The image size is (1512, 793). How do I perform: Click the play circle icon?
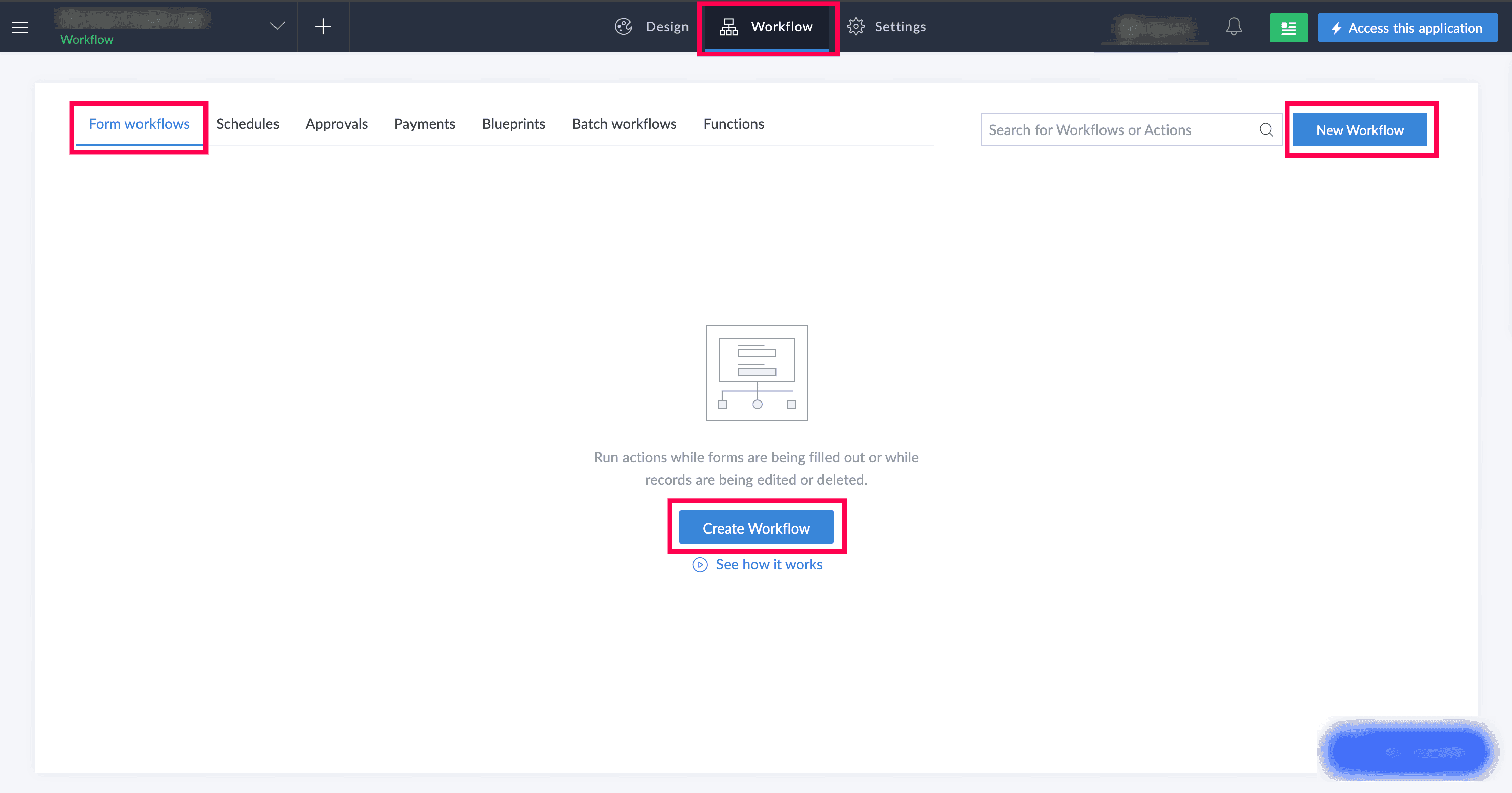tap(700, 565)
